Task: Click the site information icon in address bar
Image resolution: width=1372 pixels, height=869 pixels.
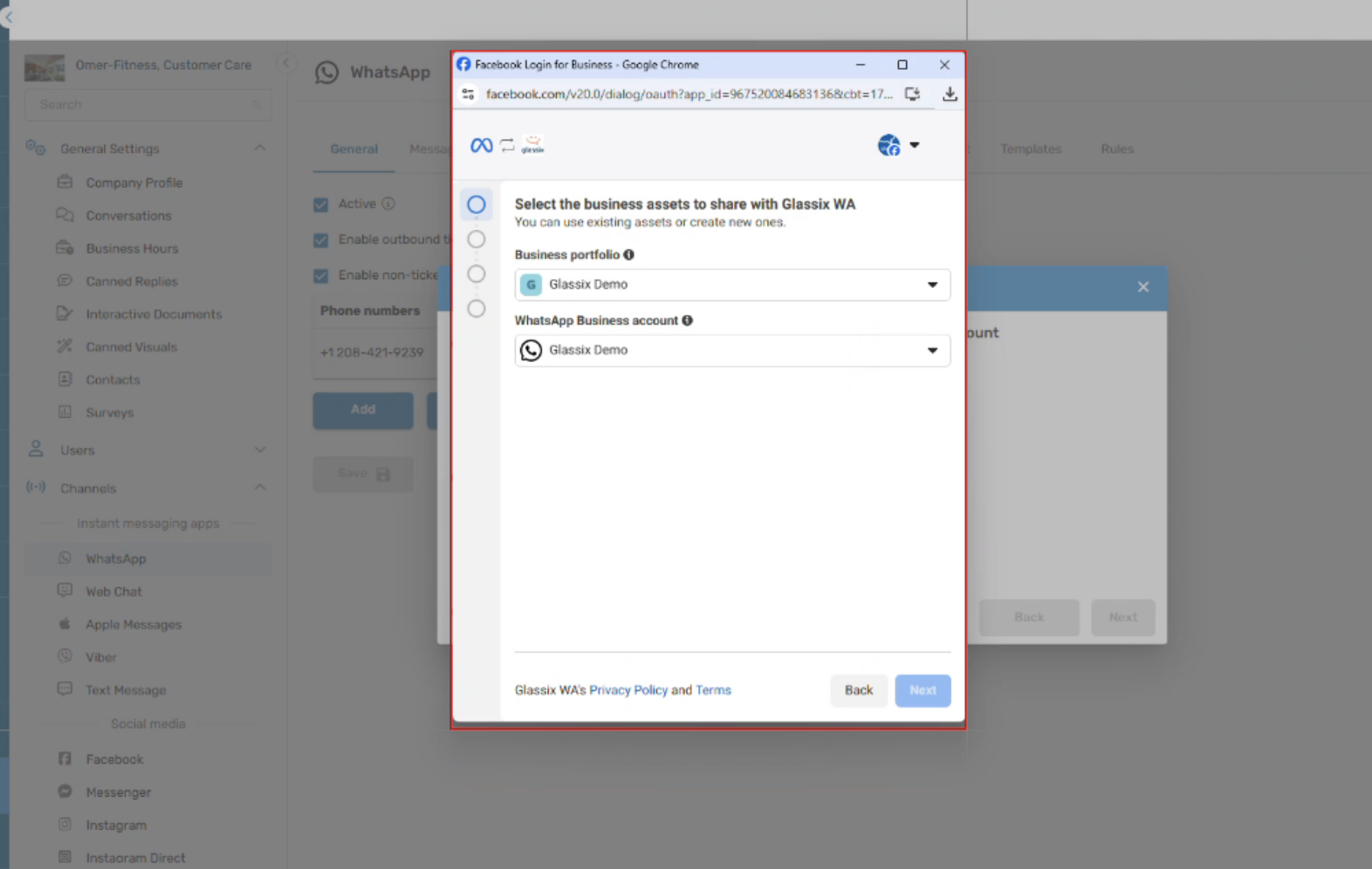Action: pyautogui.click(x=469, y=94)
